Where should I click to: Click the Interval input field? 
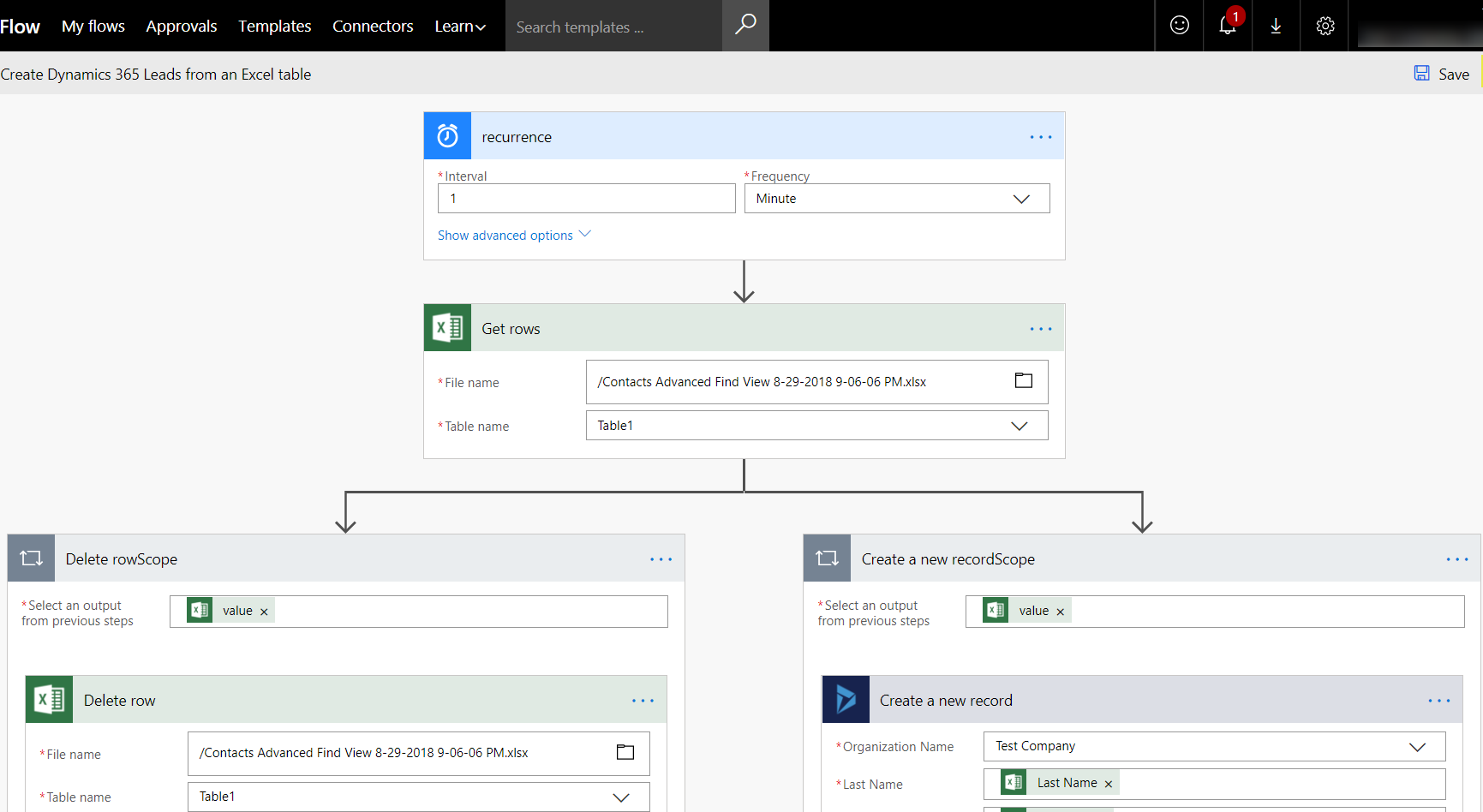[586, 199]
